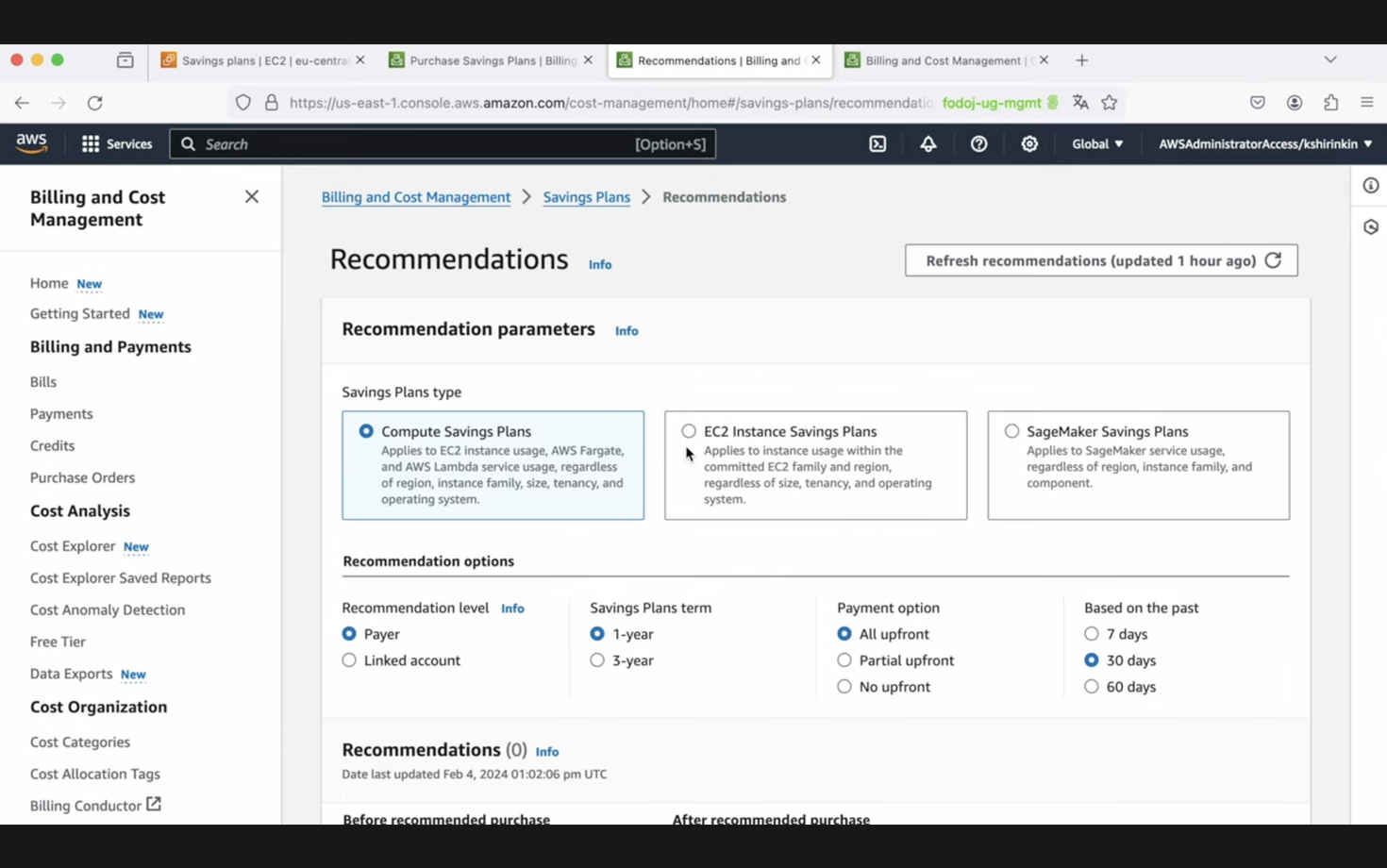Base recommendations on past 7 days
This screenshot has height=868, width=1387.
pos(1092,634)
